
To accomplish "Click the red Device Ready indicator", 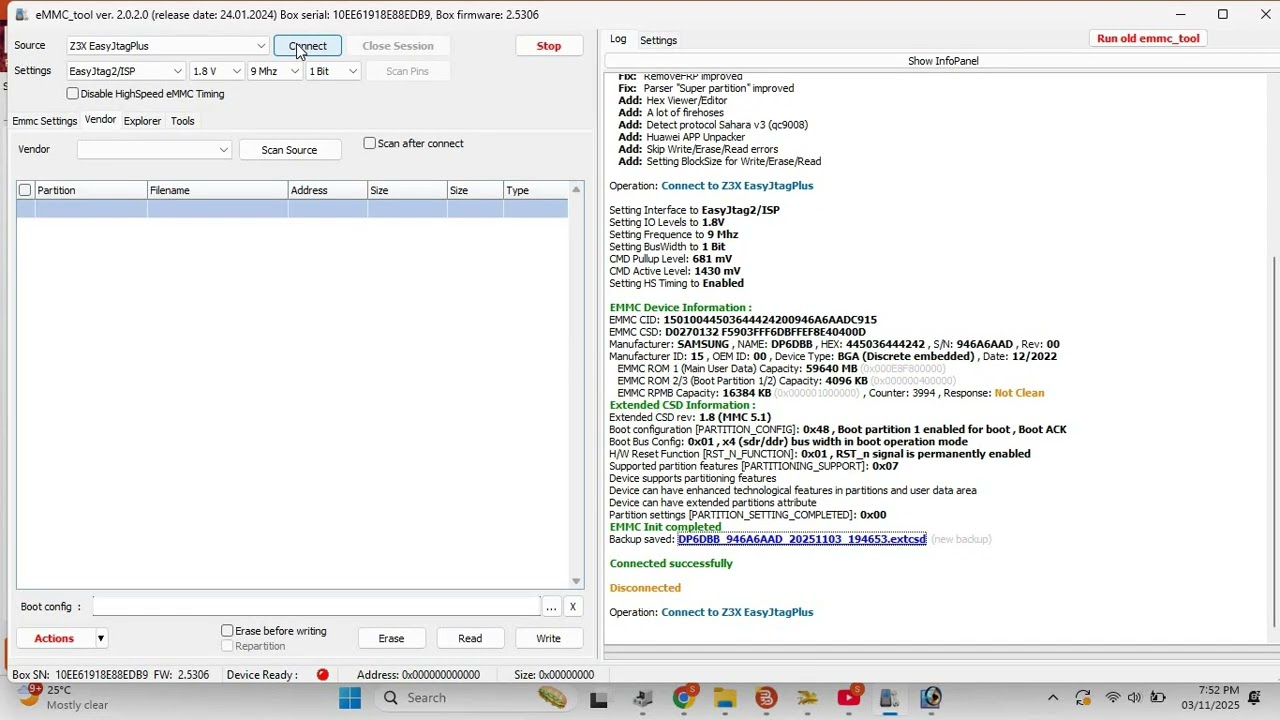I will coord(322,675).
